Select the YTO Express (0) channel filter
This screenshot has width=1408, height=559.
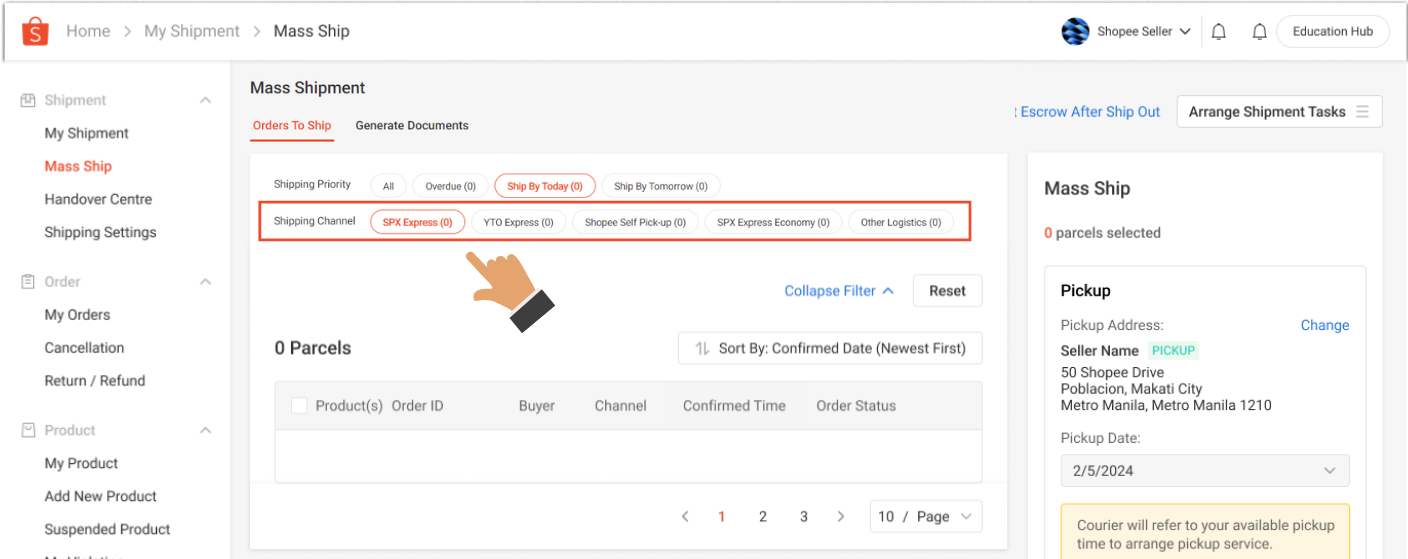pyautogui.click(x=518, y=222)
